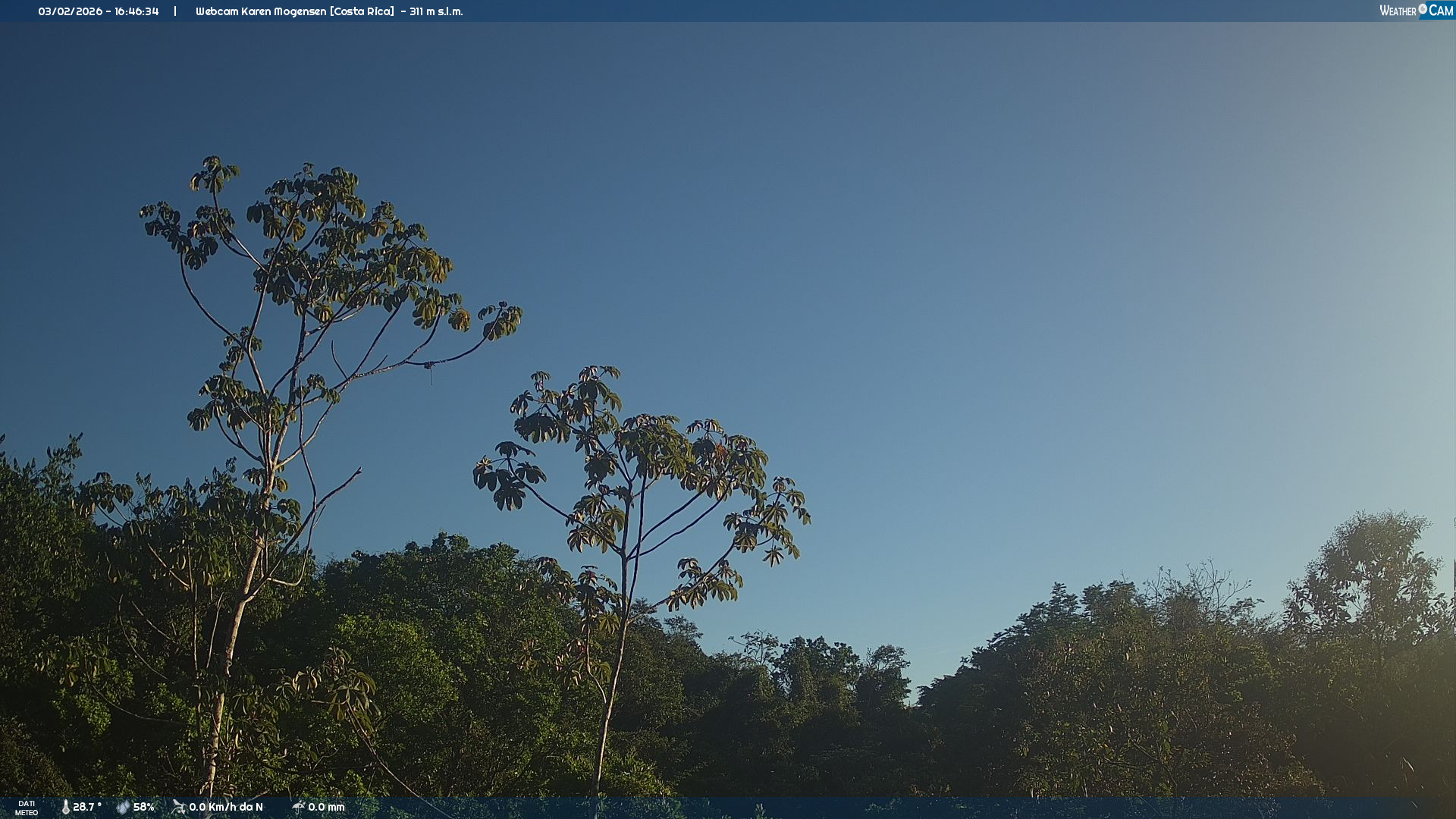
Task: Click the wind direction vane icon
Action: pyautogui.click(x=178, y=807)
